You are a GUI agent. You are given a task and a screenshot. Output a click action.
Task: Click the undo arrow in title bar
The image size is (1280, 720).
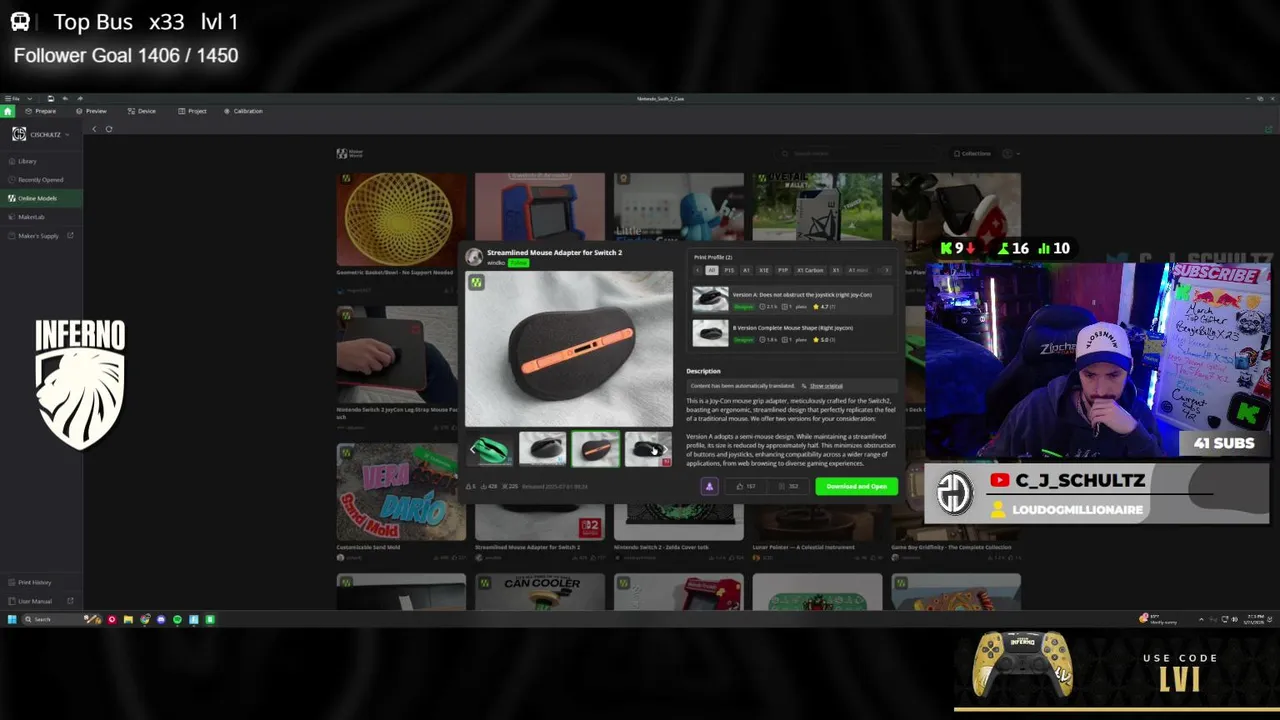pos(65,98)
